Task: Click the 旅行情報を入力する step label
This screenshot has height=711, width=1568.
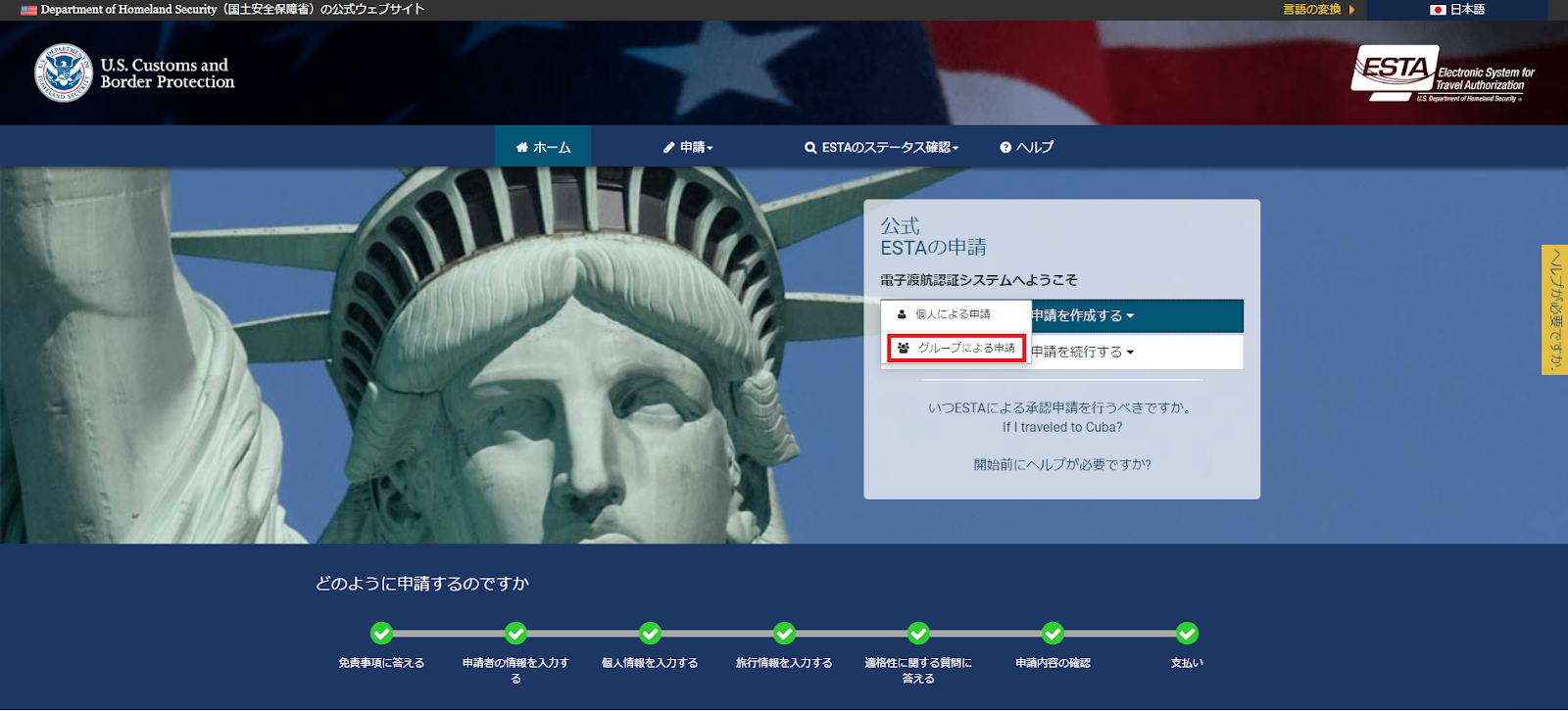Action: tap(784, 663)
